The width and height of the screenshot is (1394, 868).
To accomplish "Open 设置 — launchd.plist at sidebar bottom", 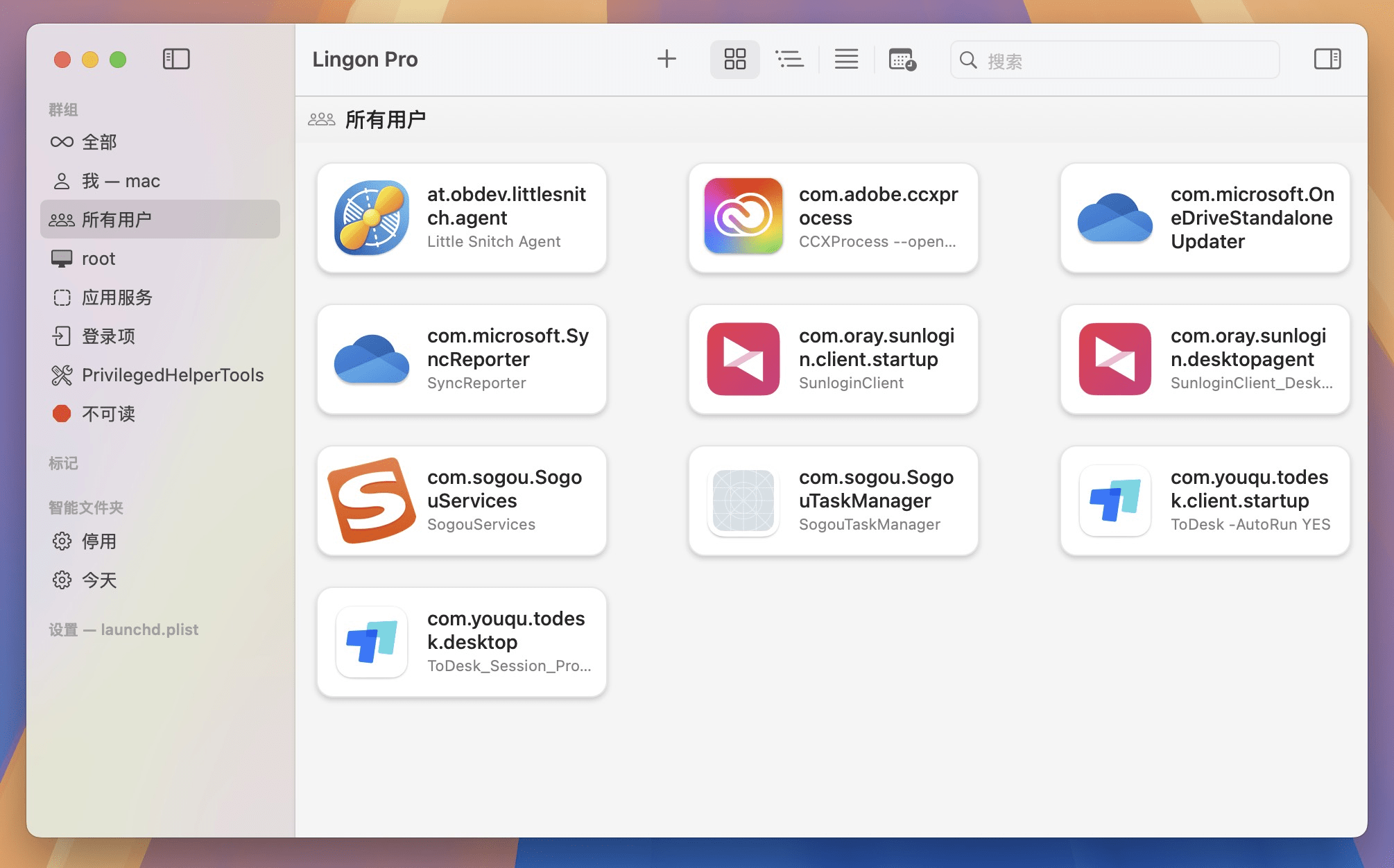I will pos(124,630).
